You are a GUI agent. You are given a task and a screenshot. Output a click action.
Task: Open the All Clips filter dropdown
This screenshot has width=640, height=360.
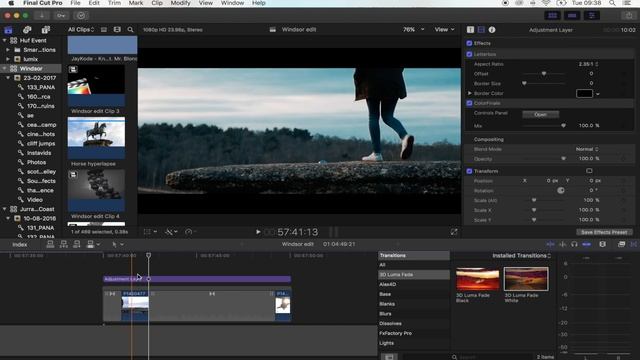click(x=81, y=30)
